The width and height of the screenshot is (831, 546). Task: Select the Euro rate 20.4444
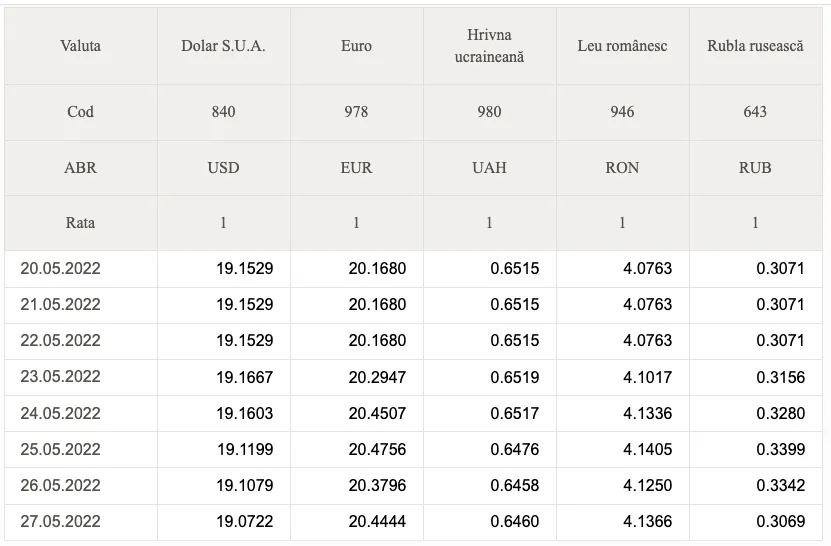(377, 522)
